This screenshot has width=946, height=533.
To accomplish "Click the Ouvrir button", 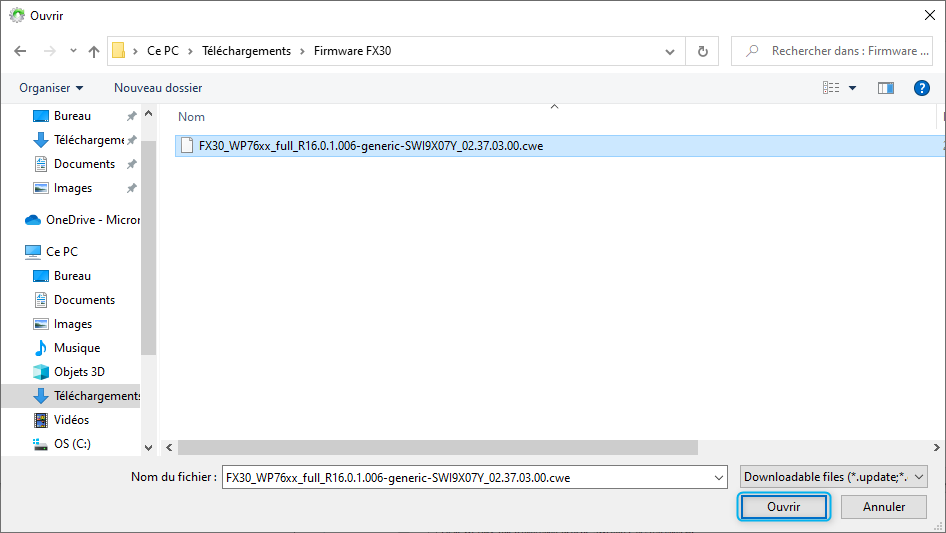I will (x=783, y=507).
